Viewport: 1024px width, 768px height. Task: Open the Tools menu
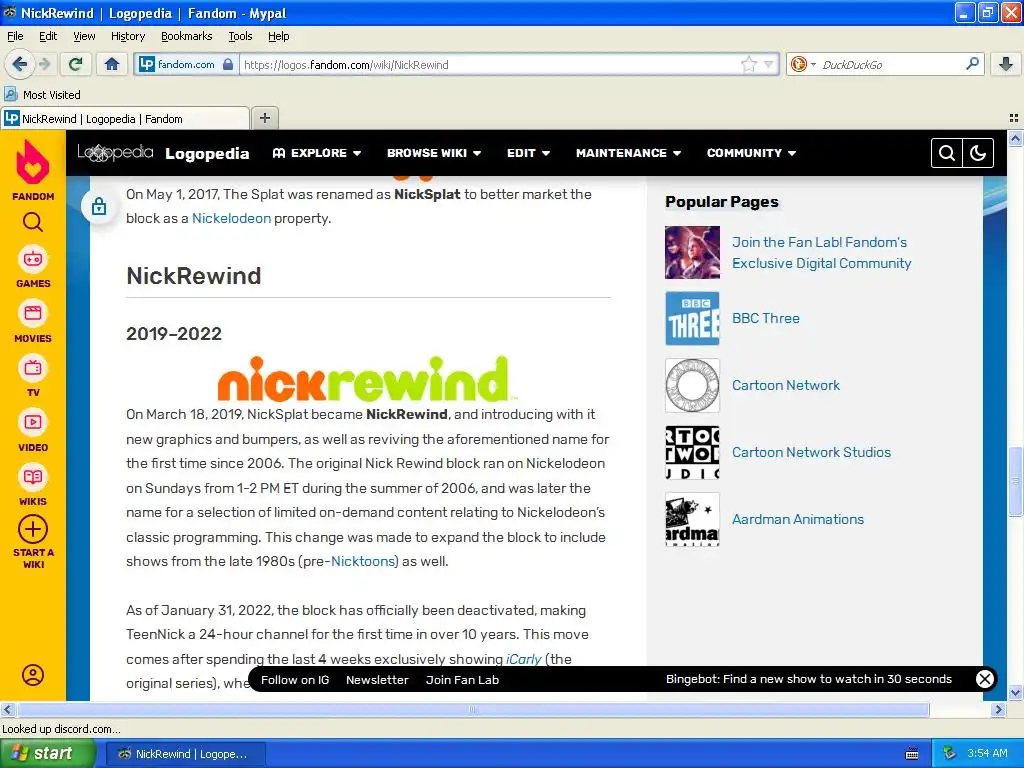click(240, 36)
